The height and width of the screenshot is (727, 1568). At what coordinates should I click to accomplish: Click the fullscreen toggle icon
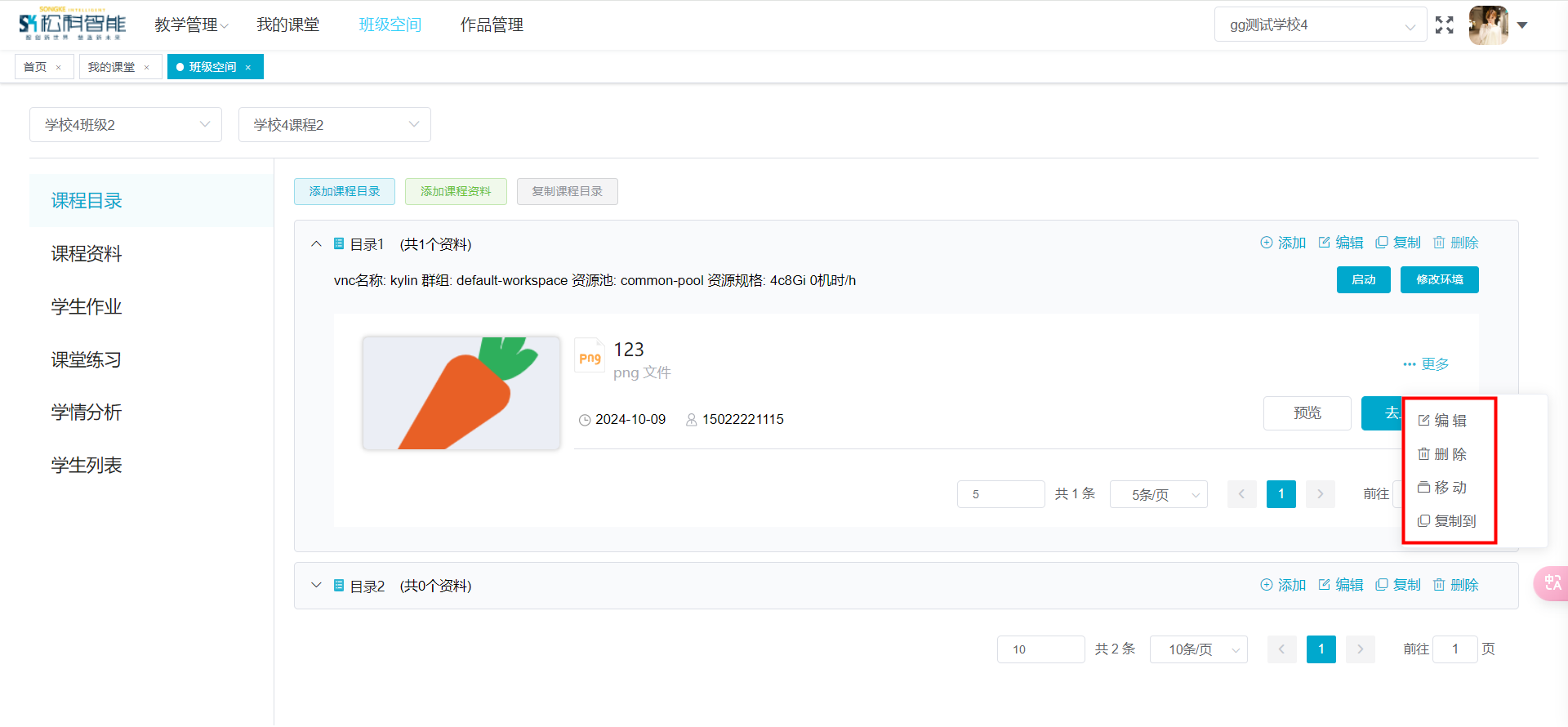click(x=1444, y=25)
